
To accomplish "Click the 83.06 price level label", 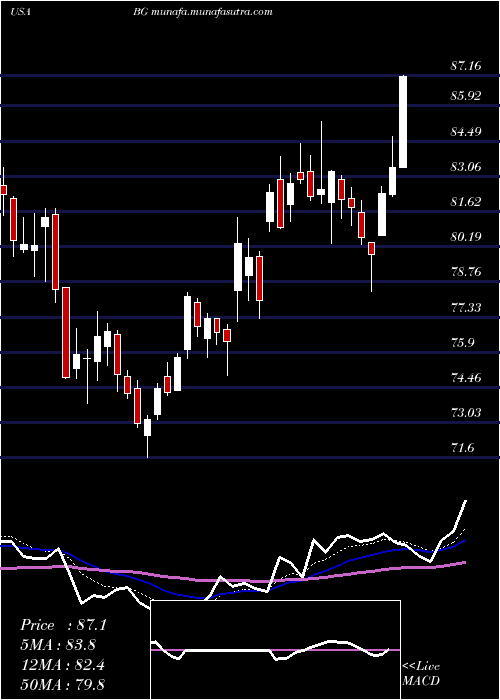I will coord(466,167).
